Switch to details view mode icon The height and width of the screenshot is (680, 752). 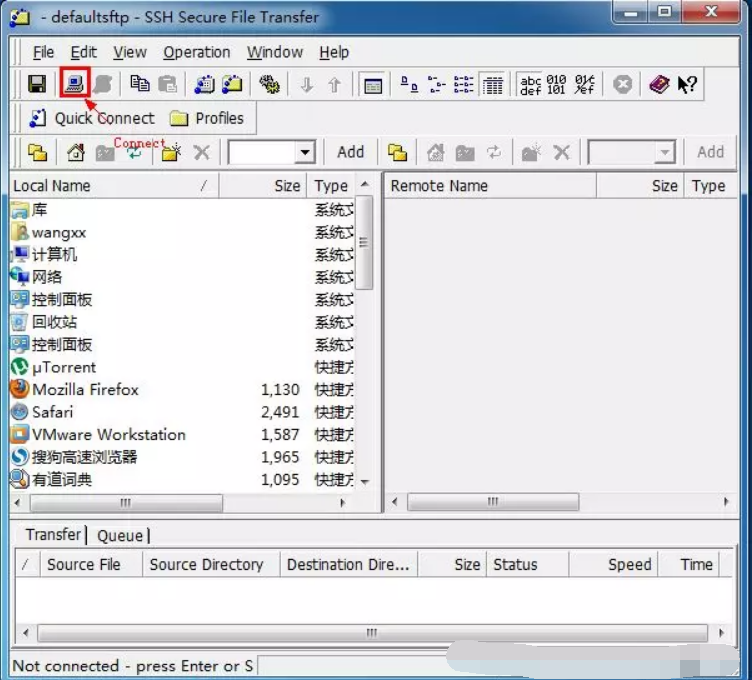pos(492,85)
